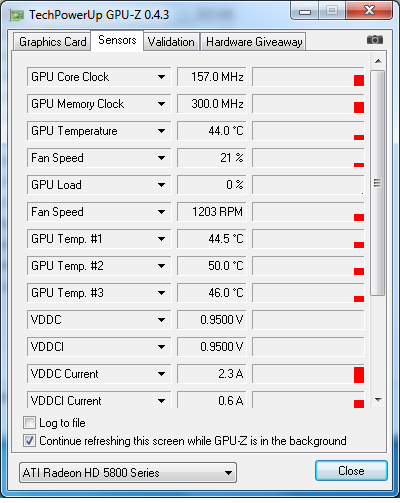The height and width of the screenshot is (503, 400).
Task: Open the Validation tab
Action: point(171,42)
